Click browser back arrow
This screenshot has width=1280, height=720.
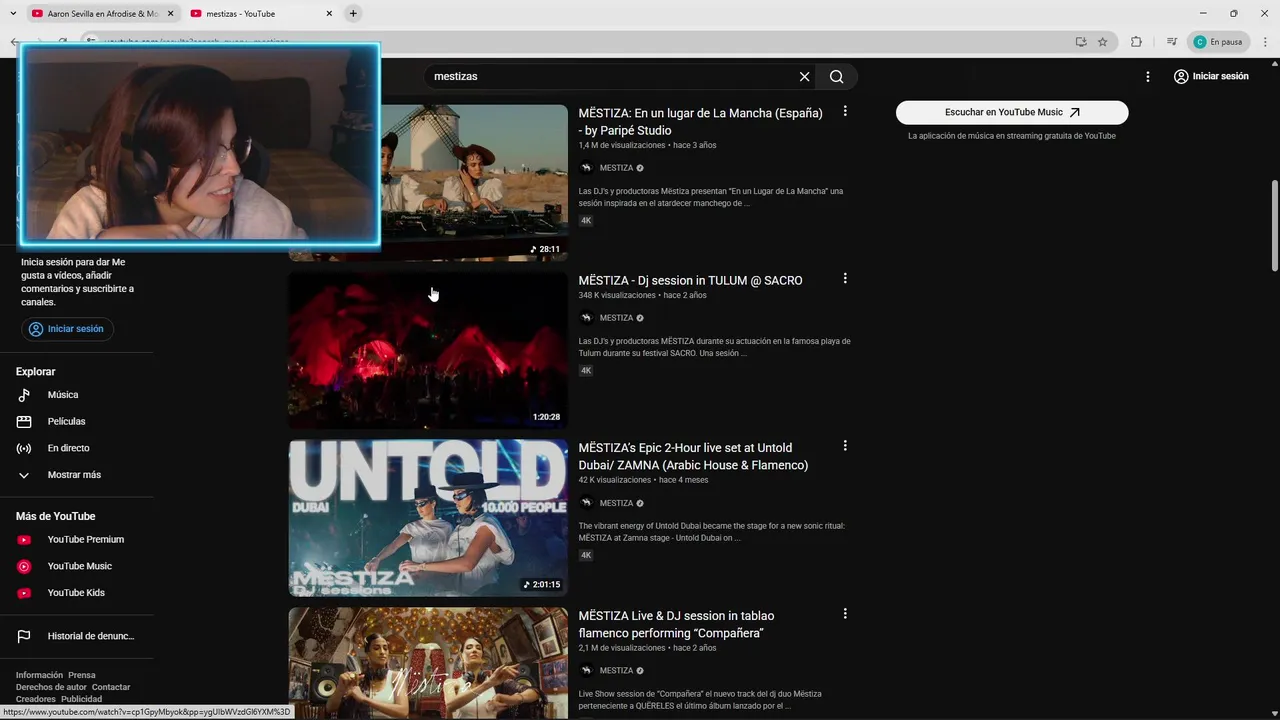(14, 42)
